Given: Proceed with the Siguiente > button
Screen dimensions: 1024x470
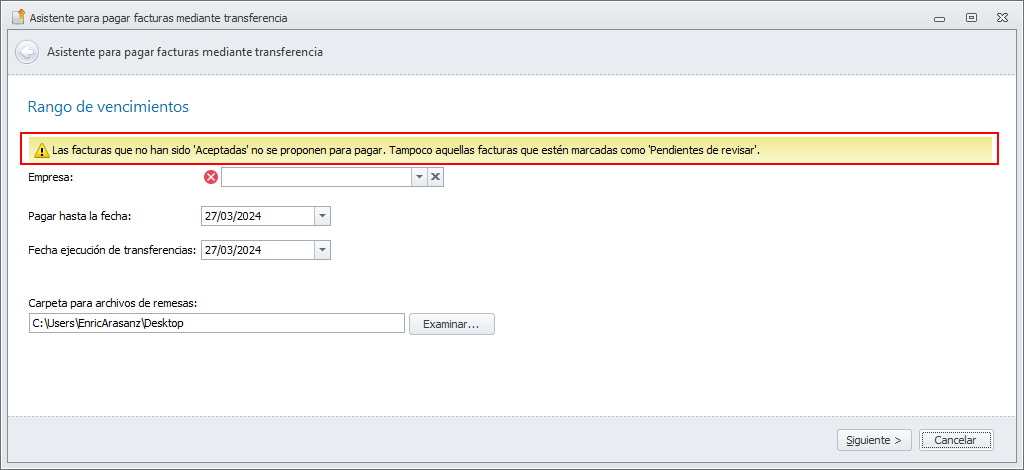Looking at the screenshot, I should (874, 439).
